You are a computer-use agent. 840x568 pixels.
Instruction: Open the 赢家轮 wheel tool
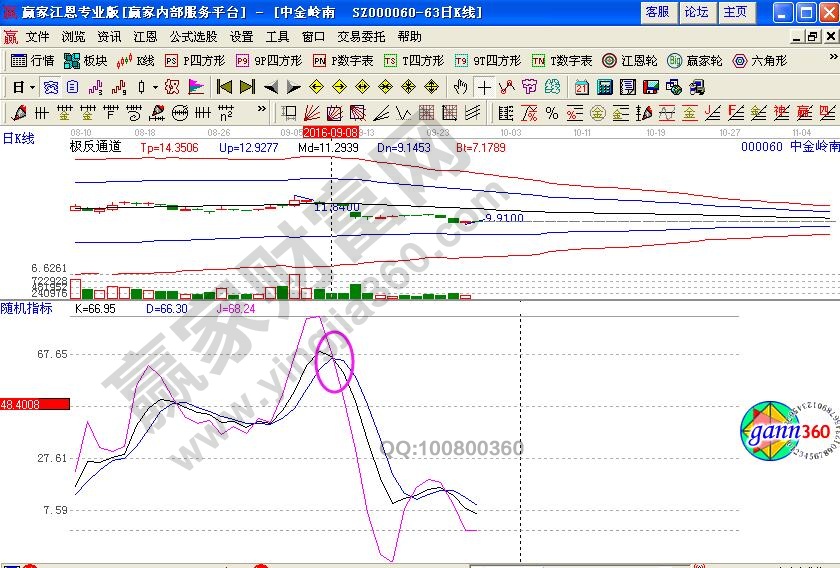coord(695,60)
